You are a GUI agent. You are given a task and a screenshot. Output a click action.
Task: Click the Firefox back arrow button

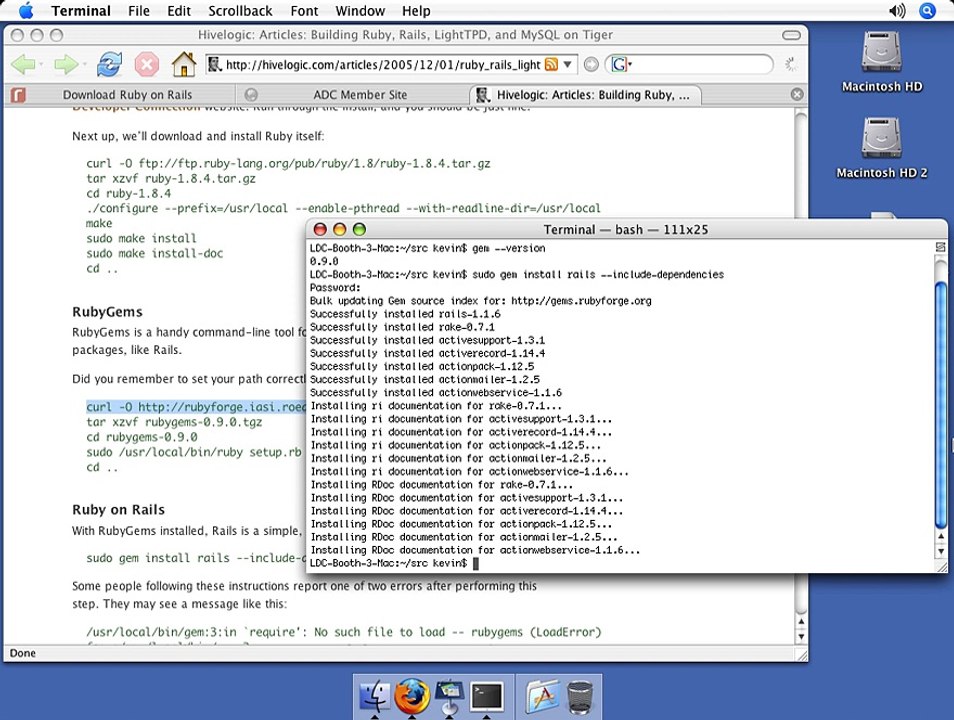(23, 64)
